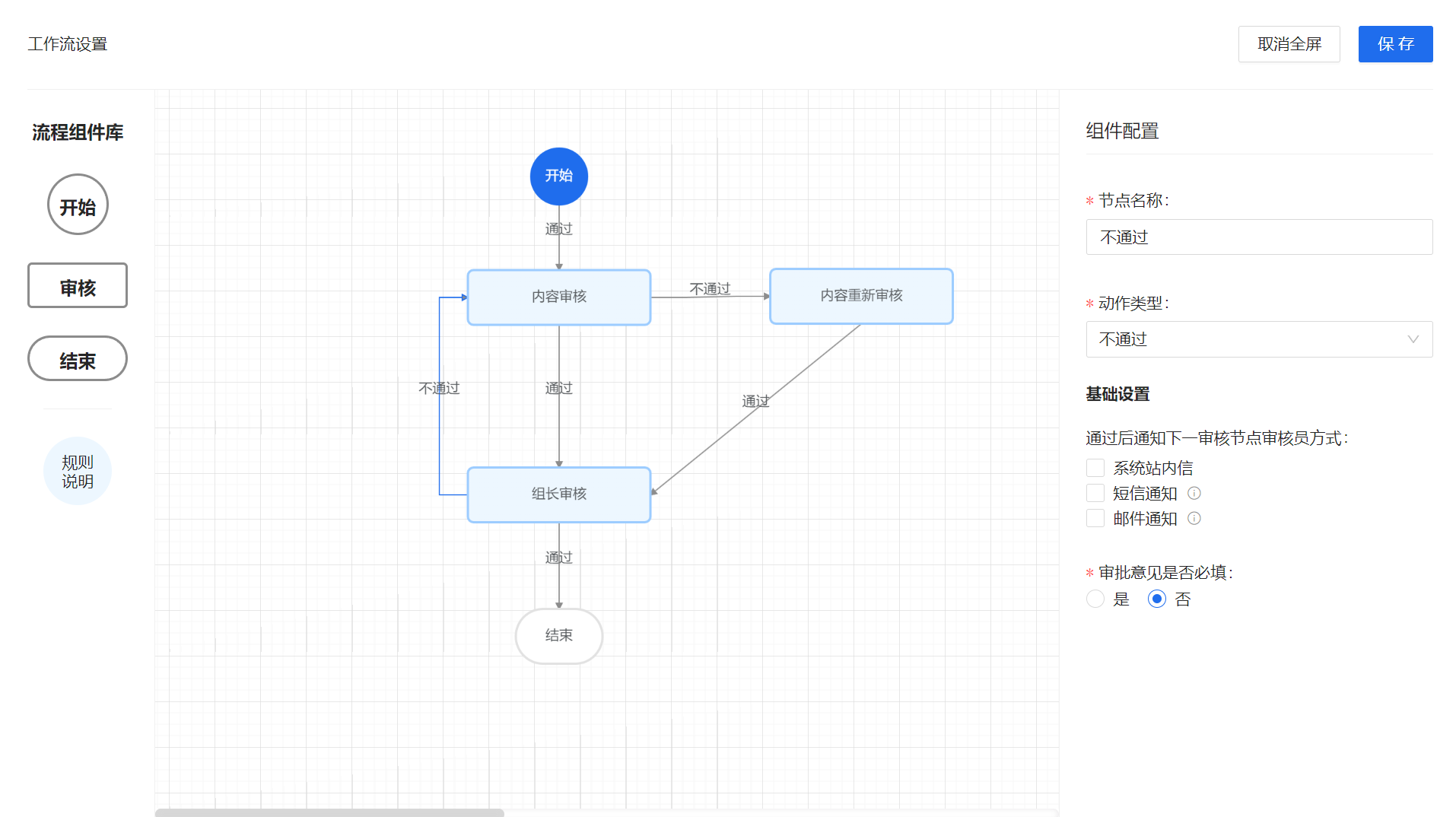Click the 结束 node on canvas
This screenshot has width=1456, height=817.
click(558, 636)
